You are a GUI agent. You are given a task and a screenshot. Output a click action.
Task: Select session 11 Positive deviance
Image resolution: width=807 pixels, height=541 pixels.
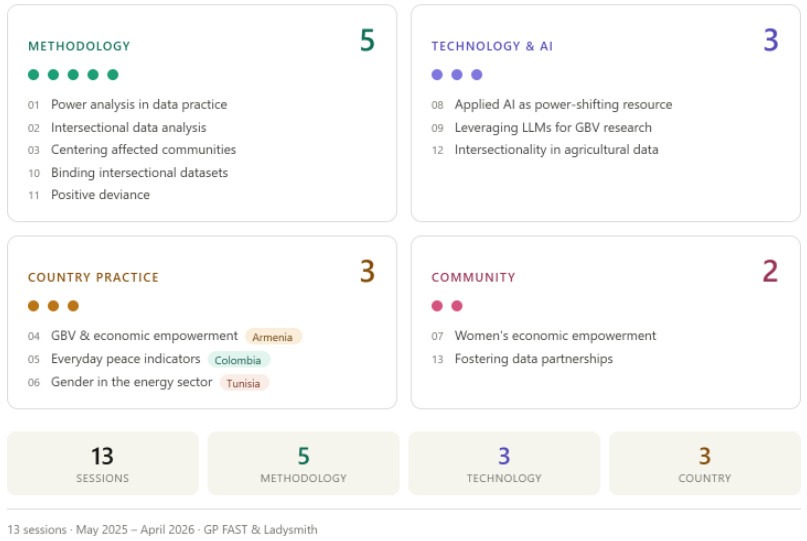[x=89, y=195]
